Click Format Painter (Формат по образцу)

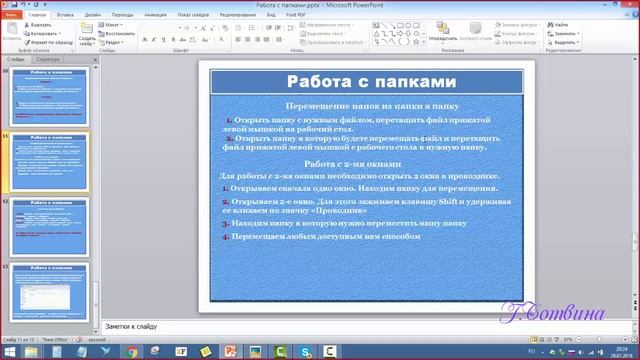click(48, 42)
